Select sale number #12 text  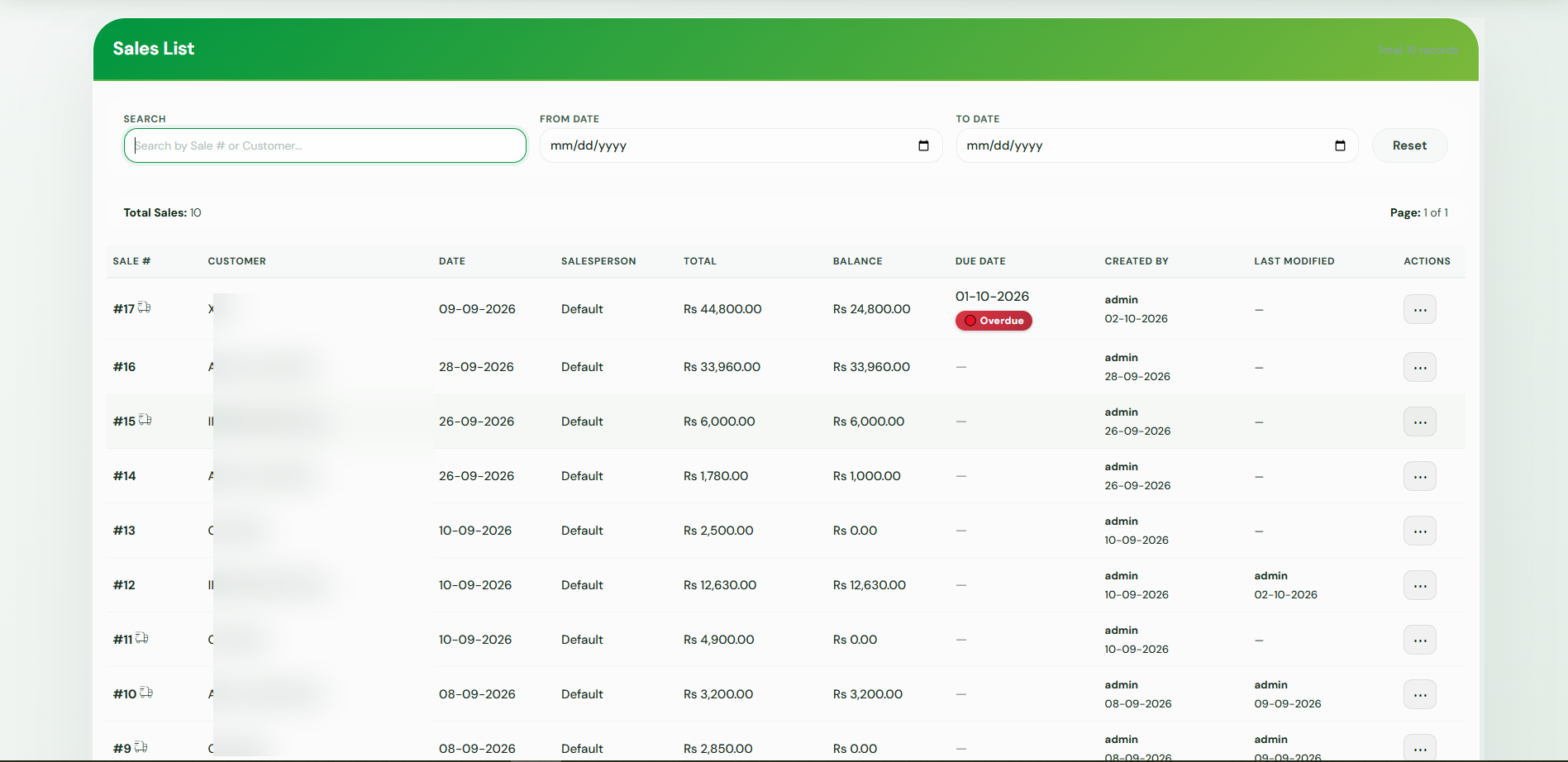click(x=124, y=585)
